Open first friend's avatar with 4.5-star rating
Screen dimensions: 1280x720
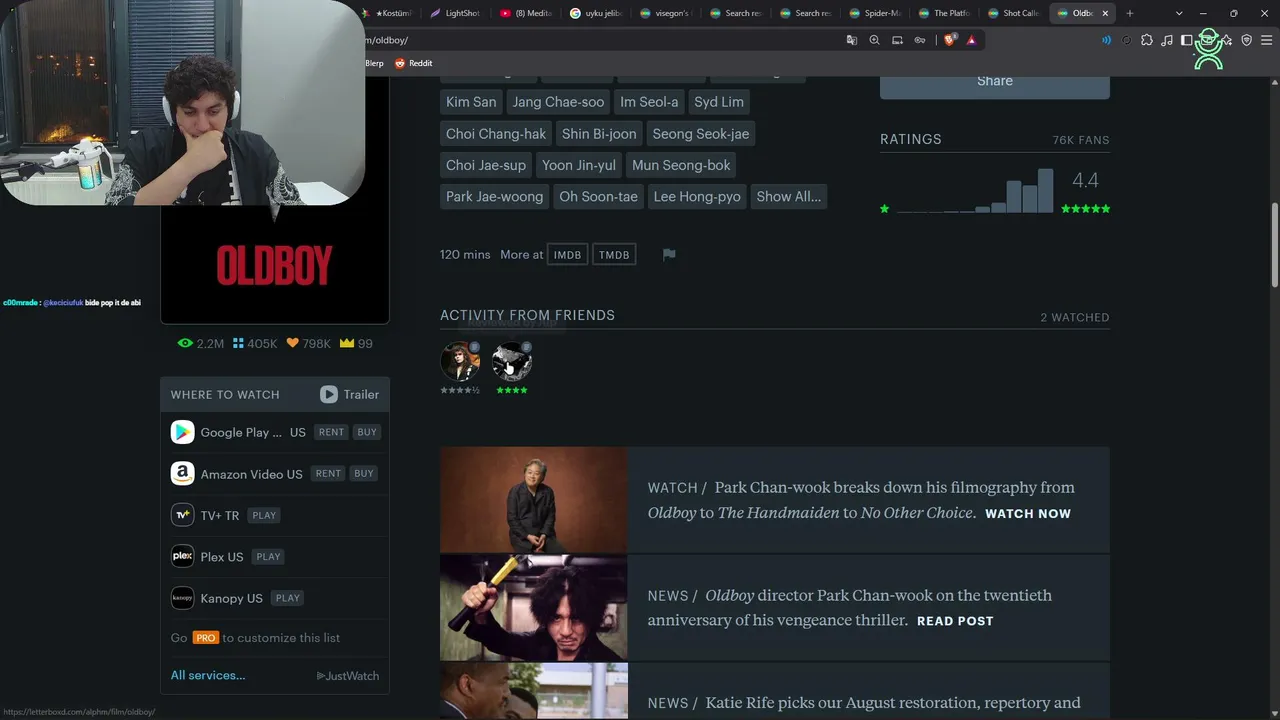pyautogui.click(x=460, y=361)
